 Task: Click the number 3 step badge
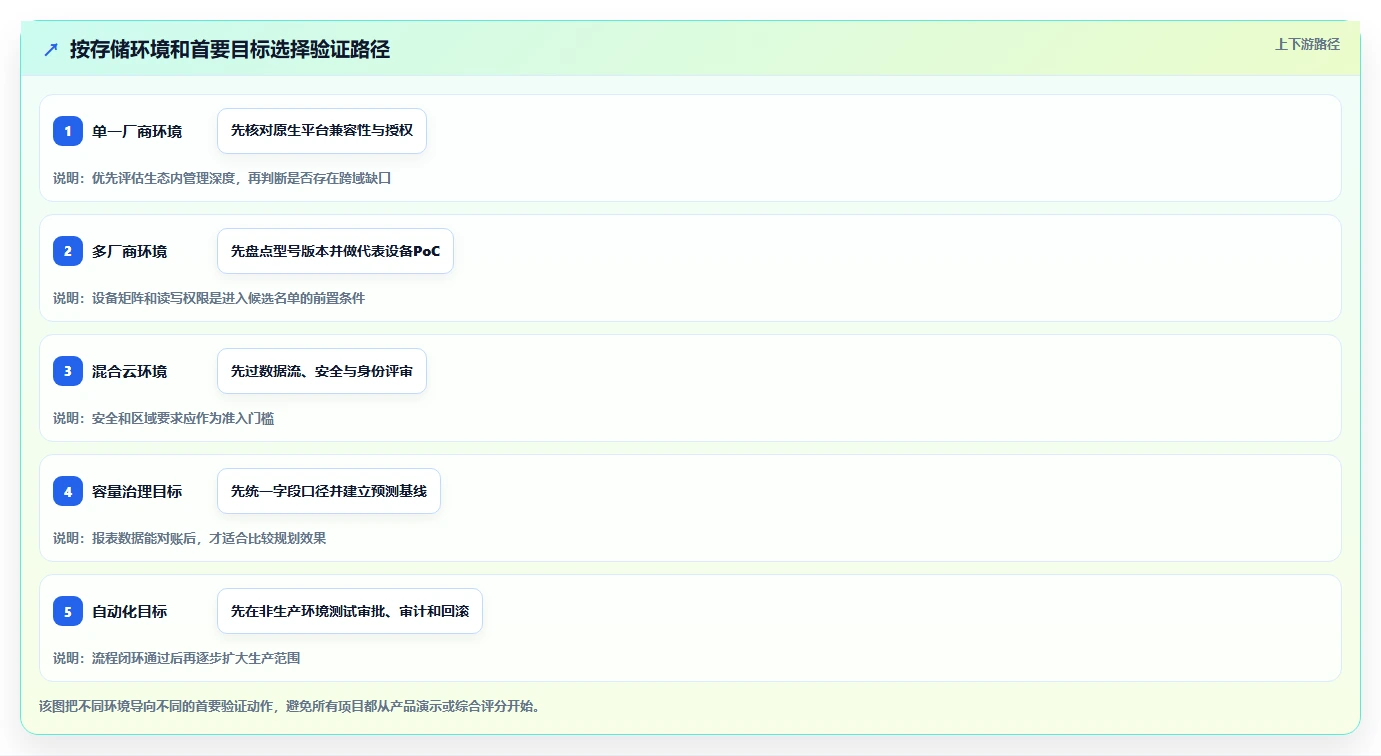[x=68, y=371]
